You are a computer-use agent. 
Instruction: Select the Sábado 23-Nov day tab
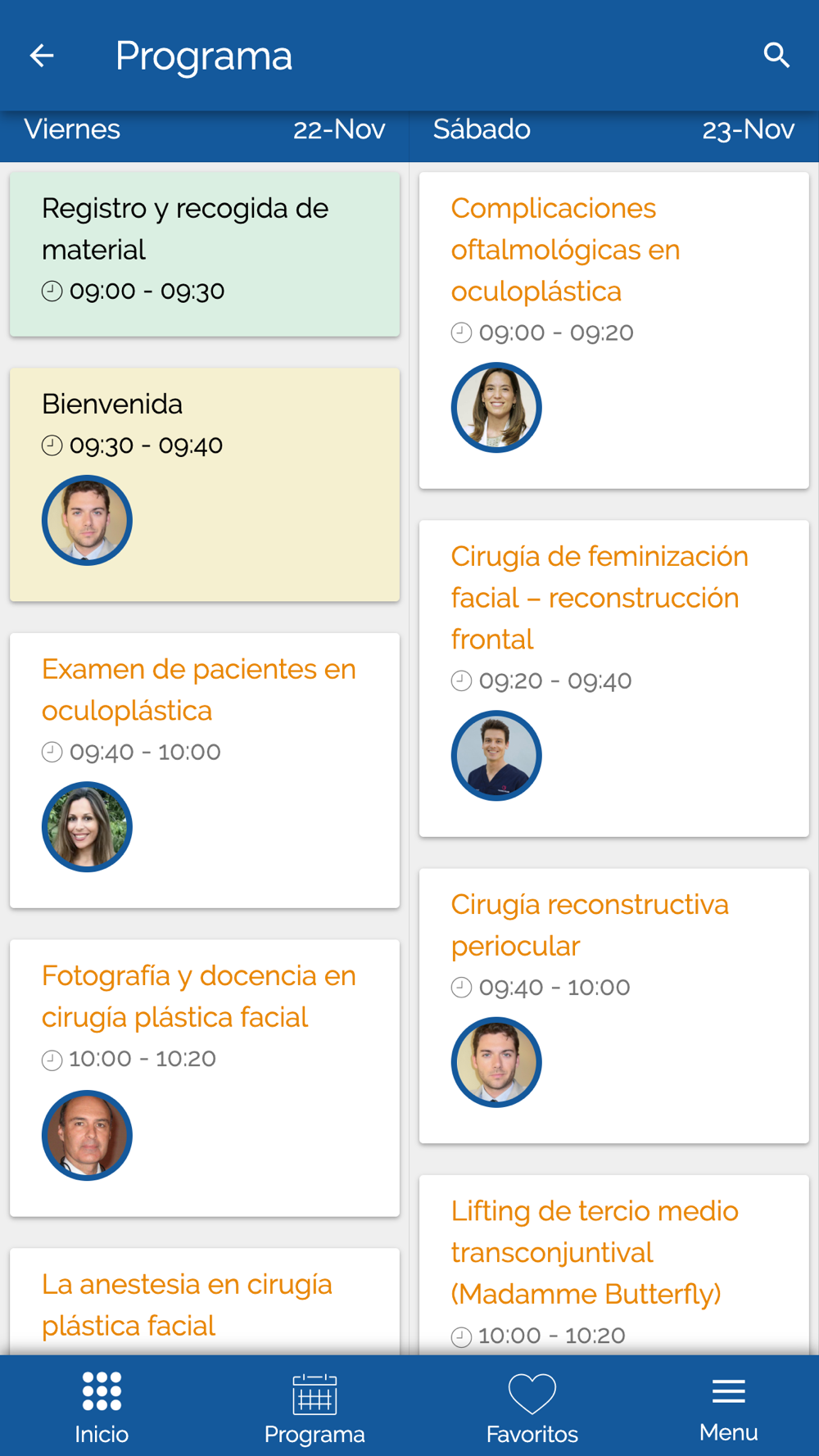614,129
